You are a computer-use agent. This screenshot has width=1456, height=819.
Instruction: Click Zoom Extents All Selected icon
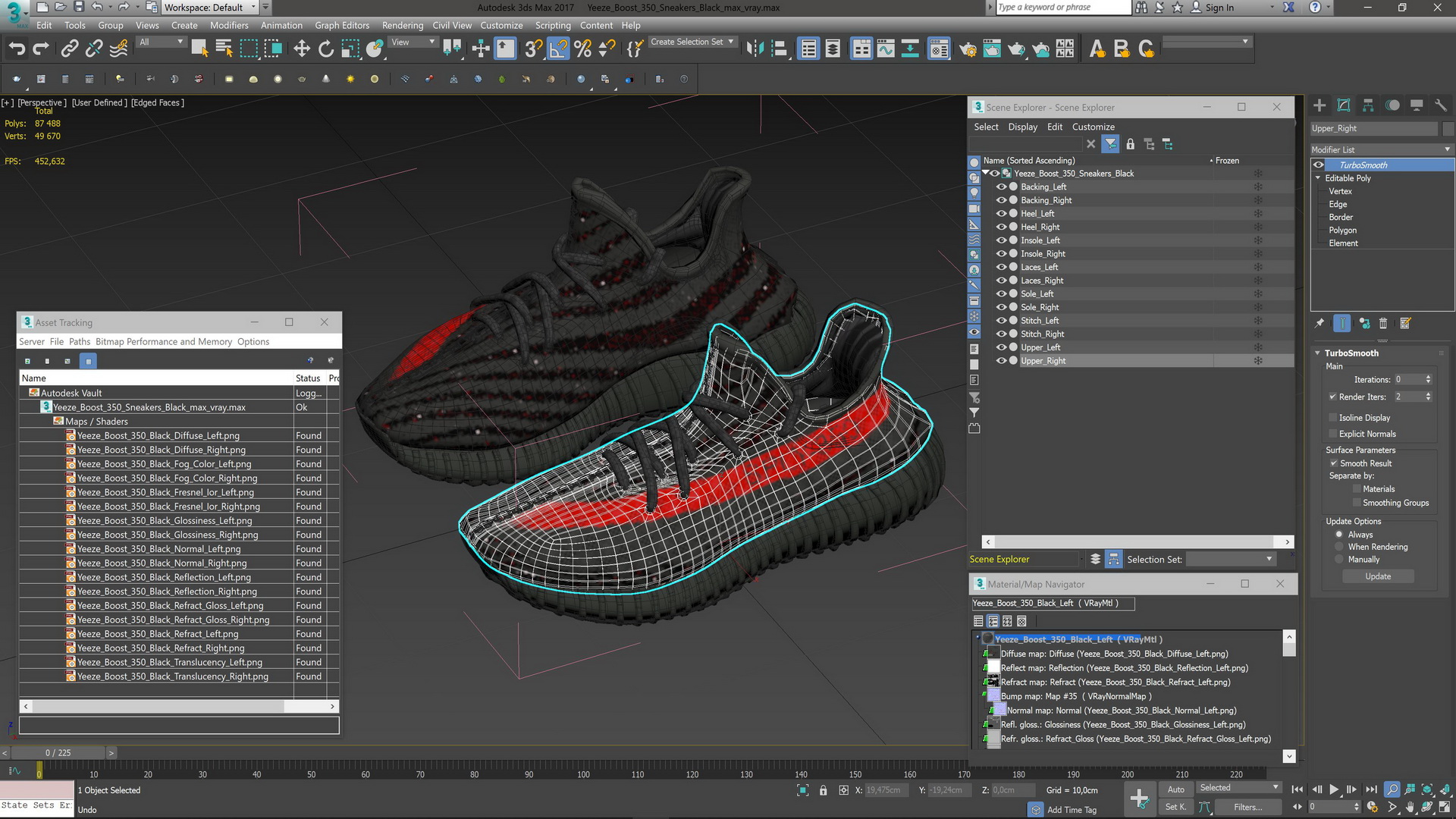(x=1427, y=789)
